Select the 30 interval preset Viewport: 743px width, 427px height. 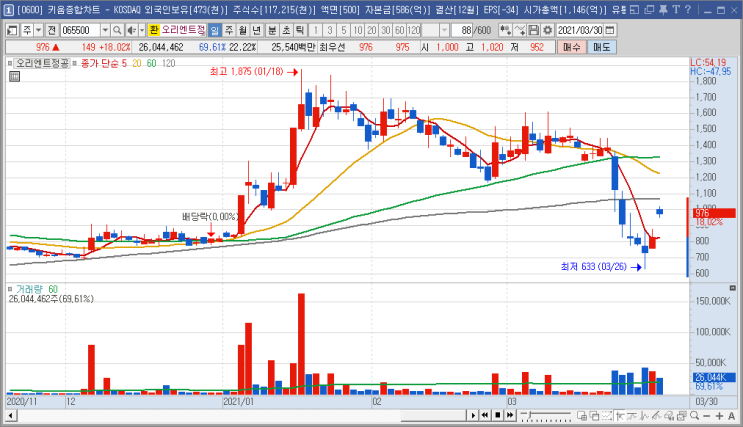click(x=386, y=30)
